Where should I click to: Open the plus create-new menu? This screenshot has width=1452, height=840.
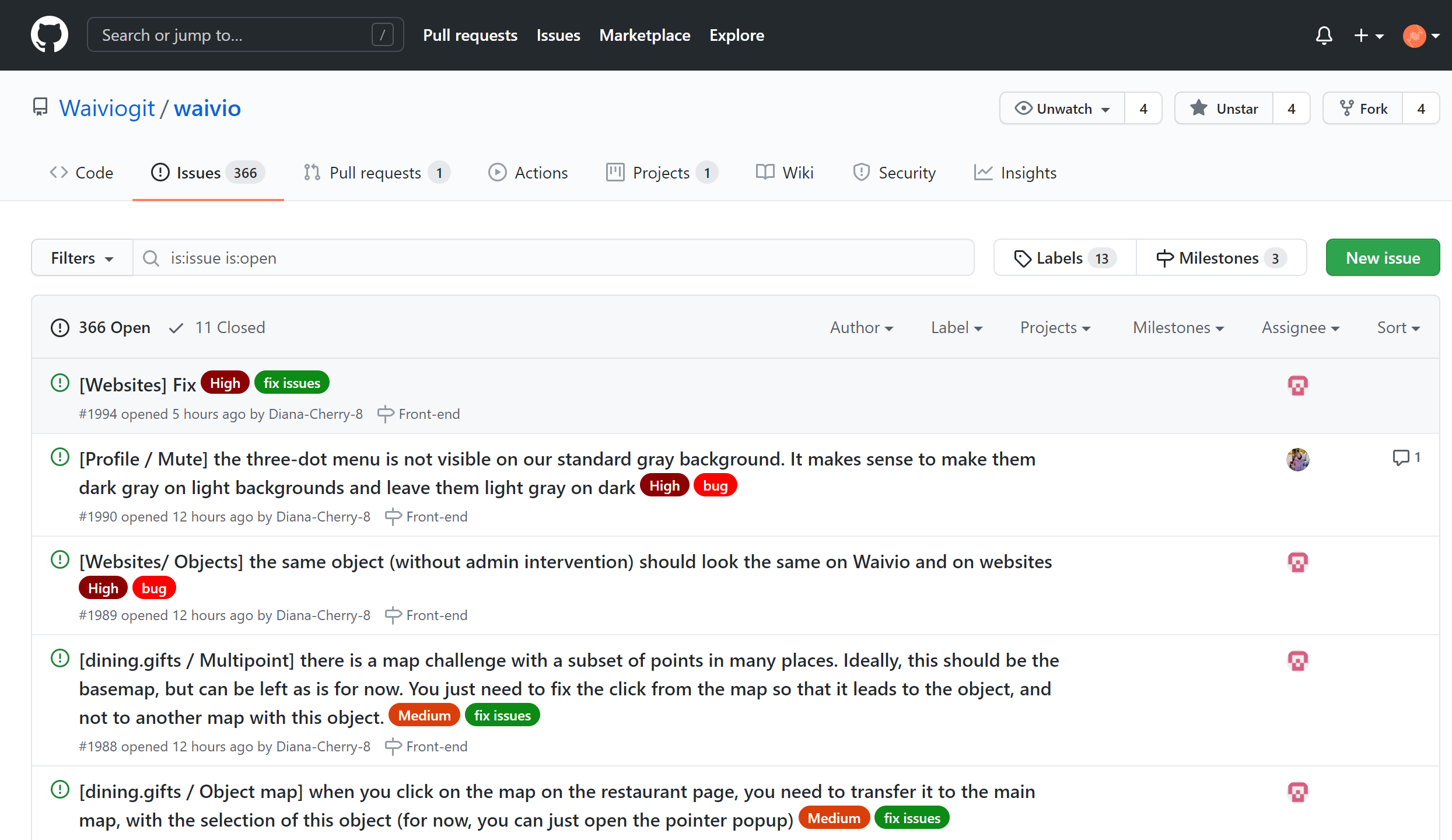coord(1368,35)
